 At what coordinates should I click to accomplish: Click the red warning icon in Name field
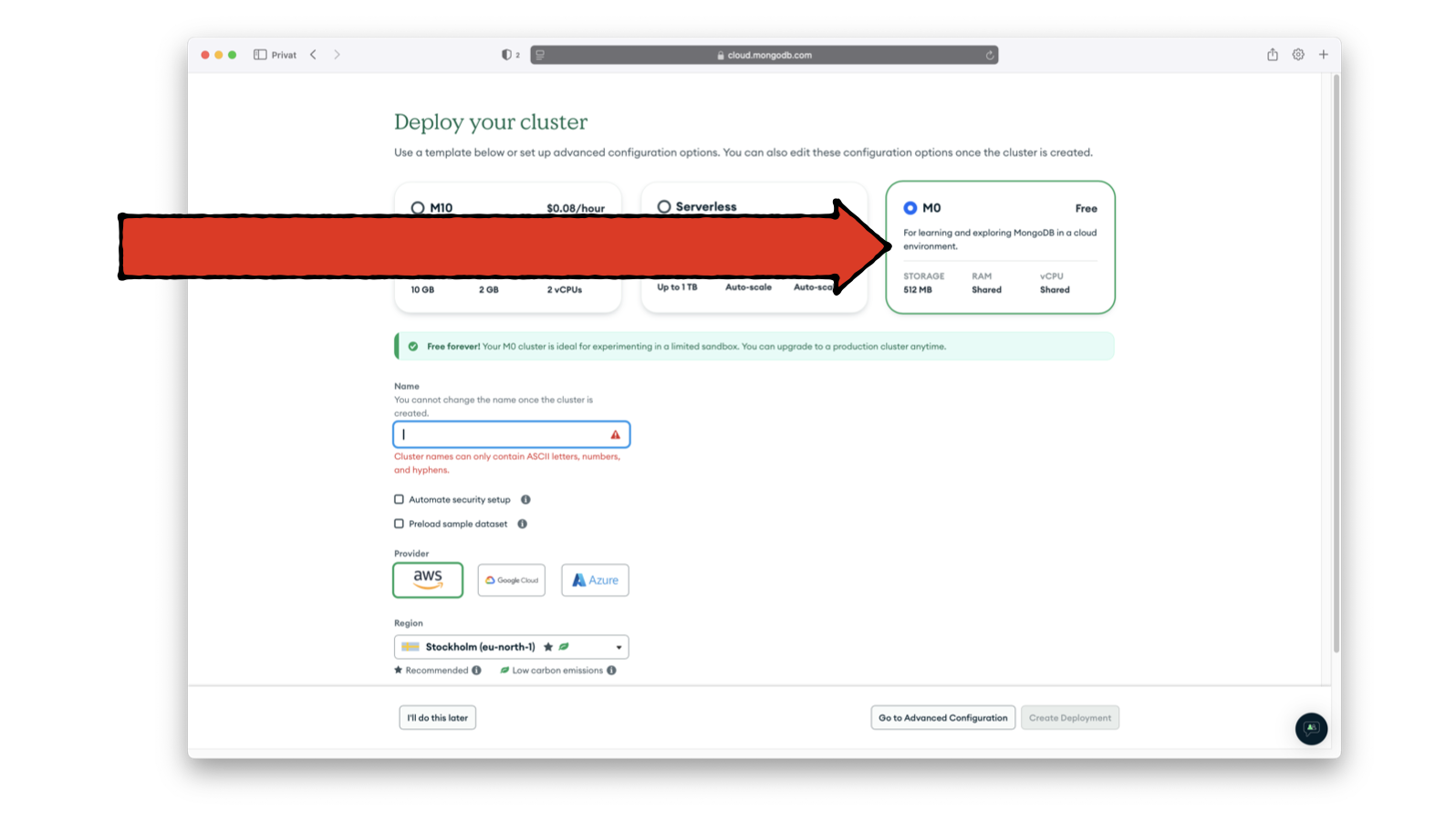coord(616,434)
